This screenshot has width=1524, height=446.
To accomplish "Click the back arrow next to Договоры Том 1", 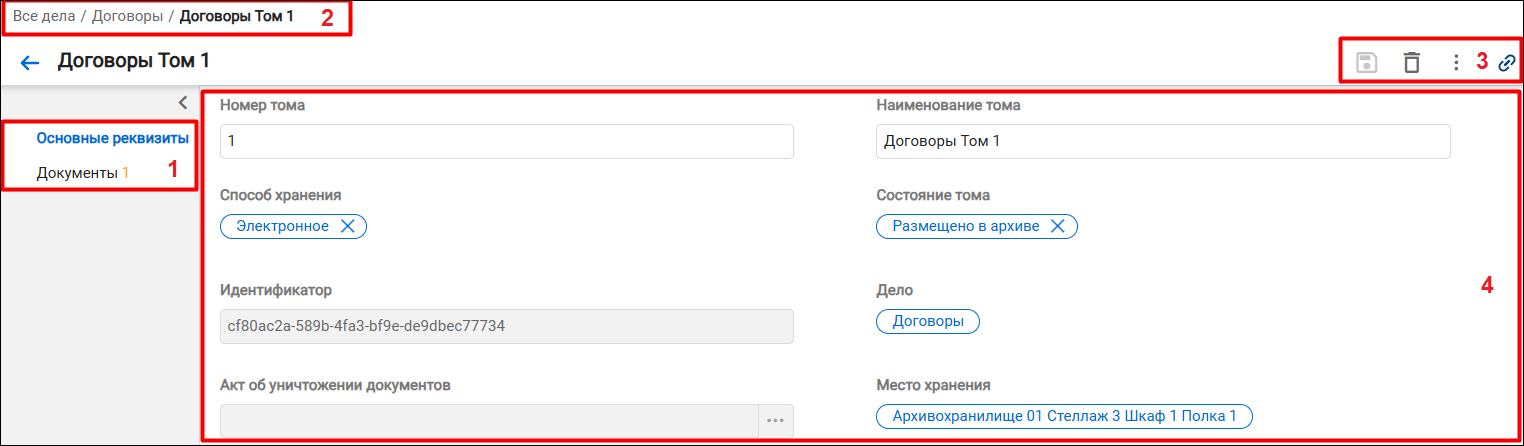I will pos(30,62).
